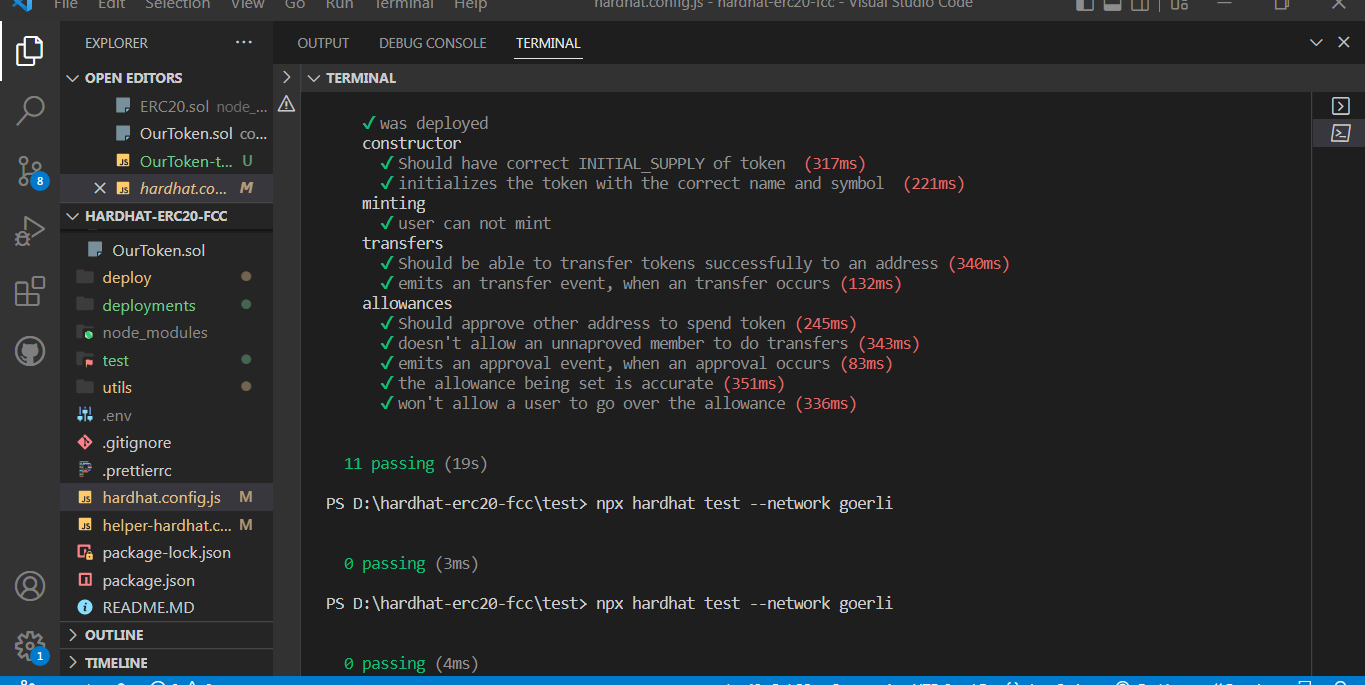Open the OurToken-t... untracked editor entry
Viewport: 1365px width, 685px height.
click(166, 161)
